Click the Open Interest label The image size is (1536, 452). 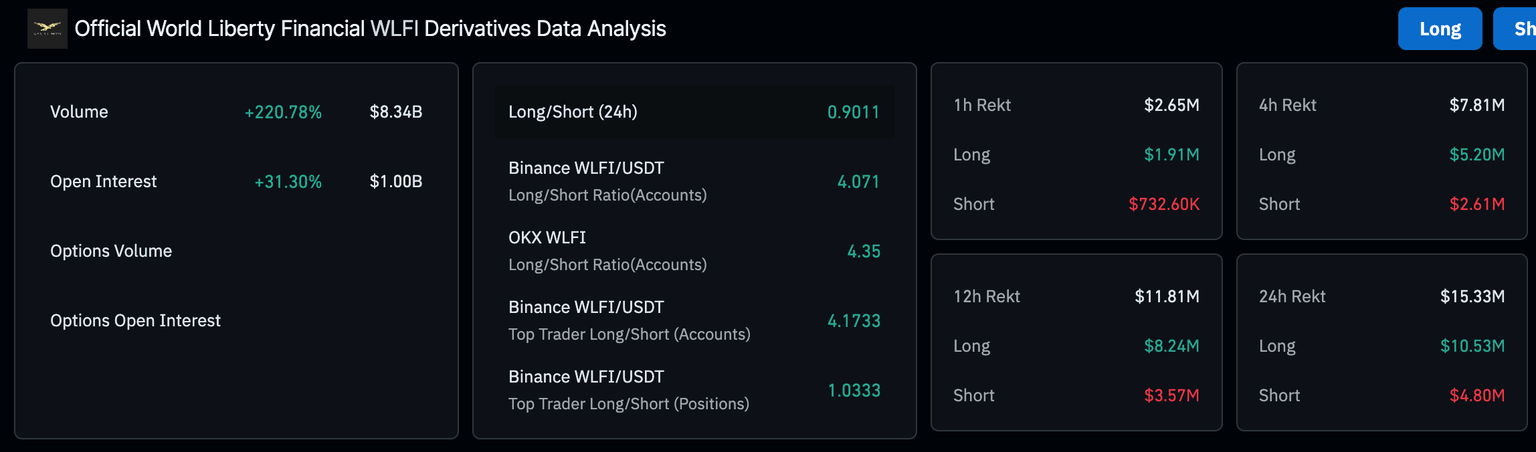[104, 182]
